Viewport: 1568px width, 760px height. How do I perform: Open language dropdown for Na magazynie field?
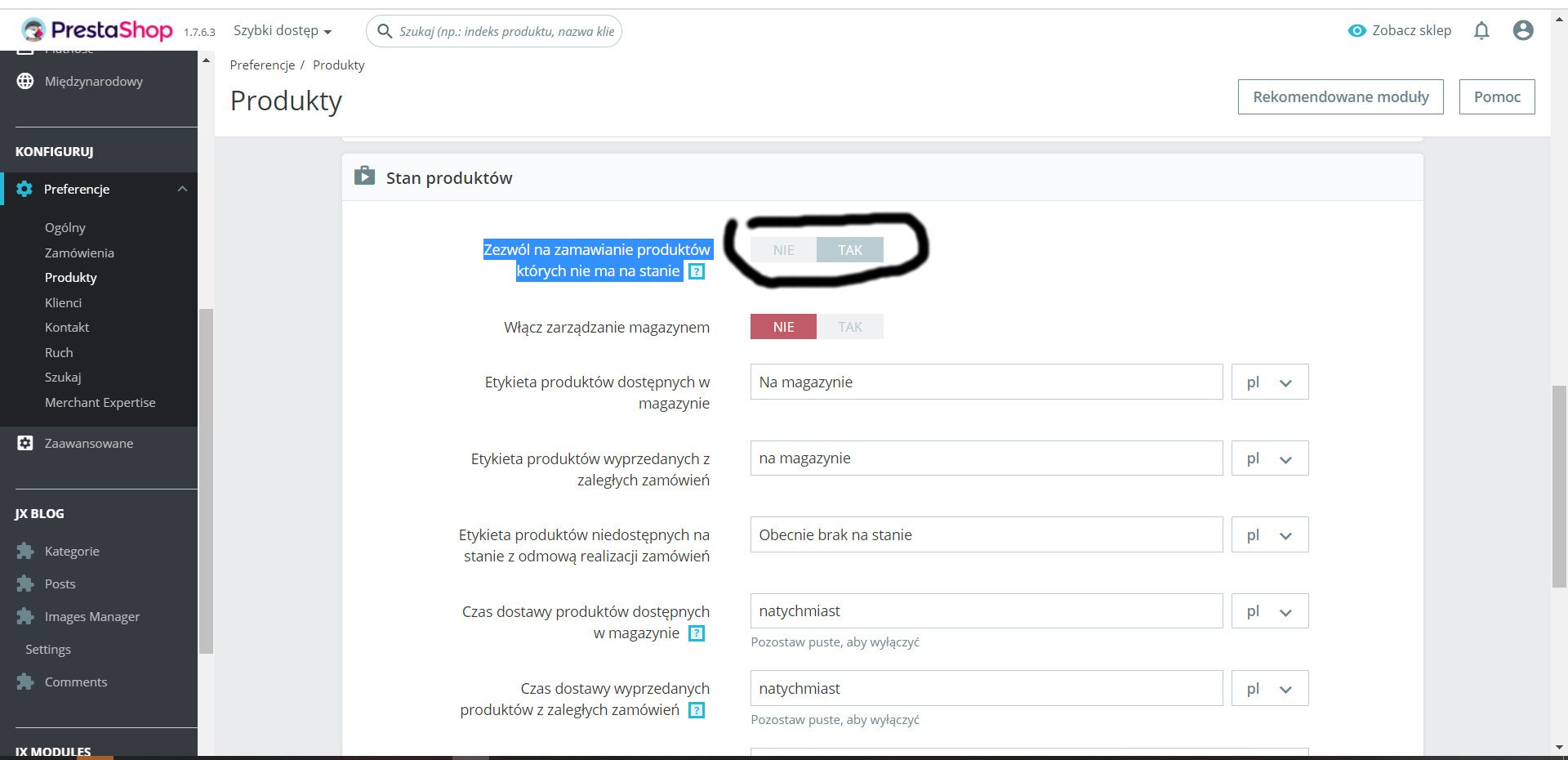click(x=1270, y=382)
